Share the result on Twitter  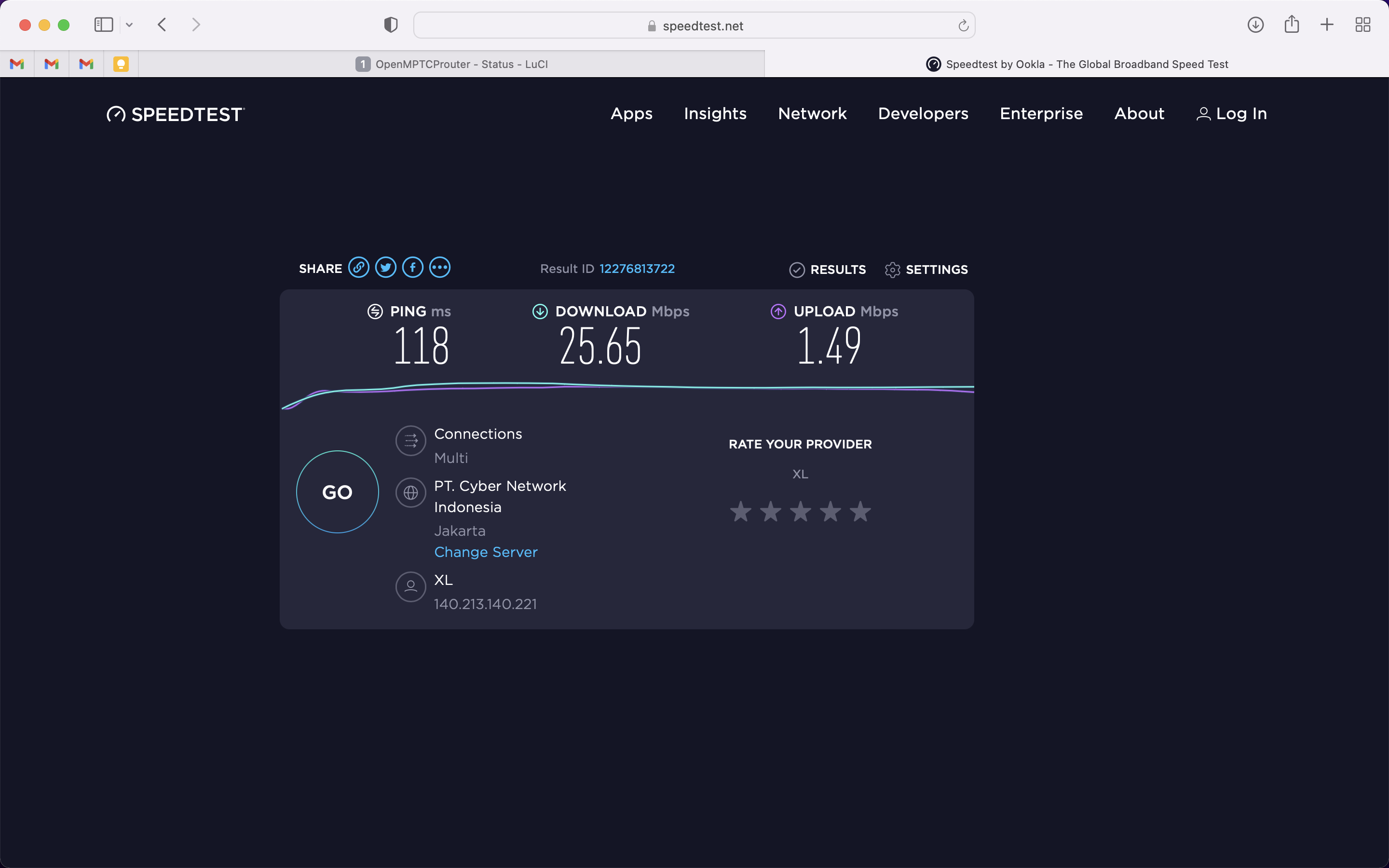pos(386,268)
